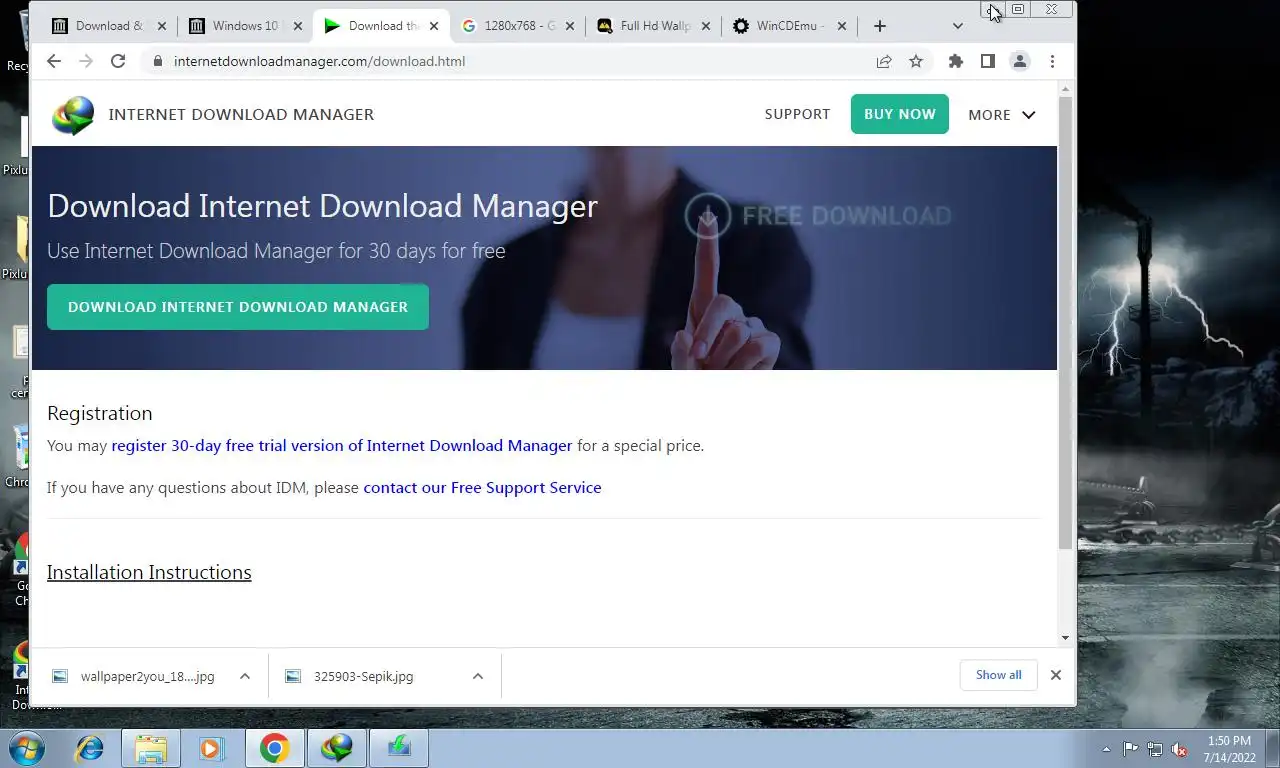This screenshot has width=1280, height=768.
Task: Click the Show all downloads button
Action: coord(998,675)
